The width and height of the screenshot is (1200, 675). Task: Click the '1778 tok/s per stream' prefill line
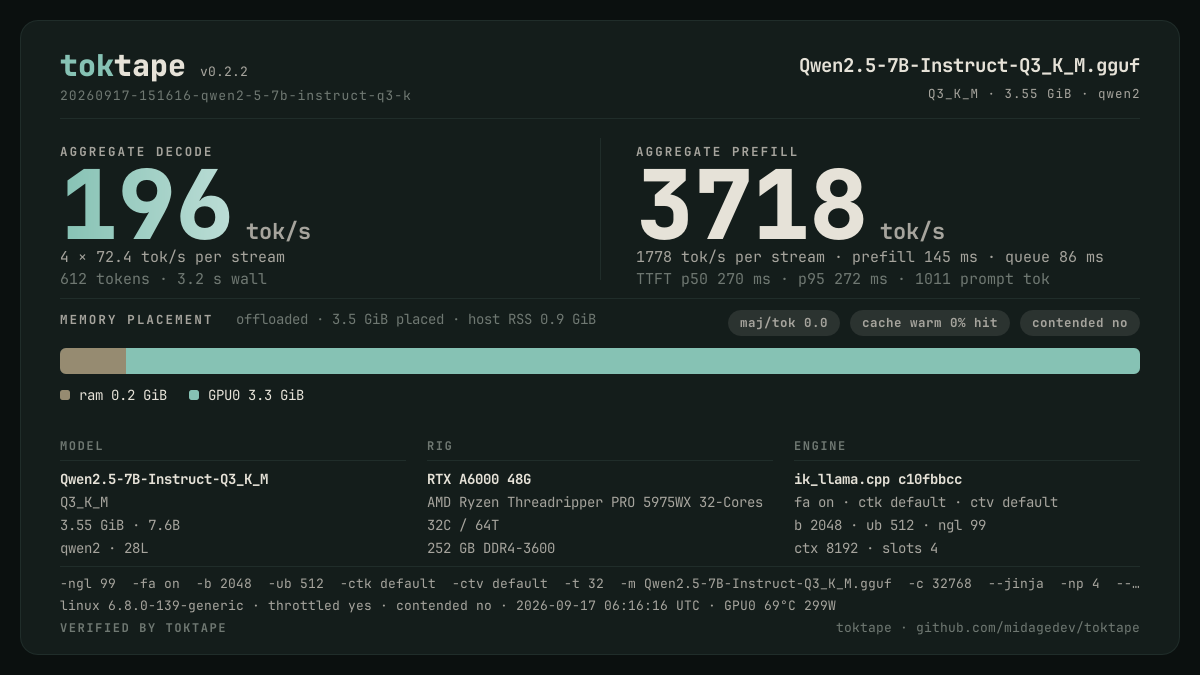(x=870, y=257)
